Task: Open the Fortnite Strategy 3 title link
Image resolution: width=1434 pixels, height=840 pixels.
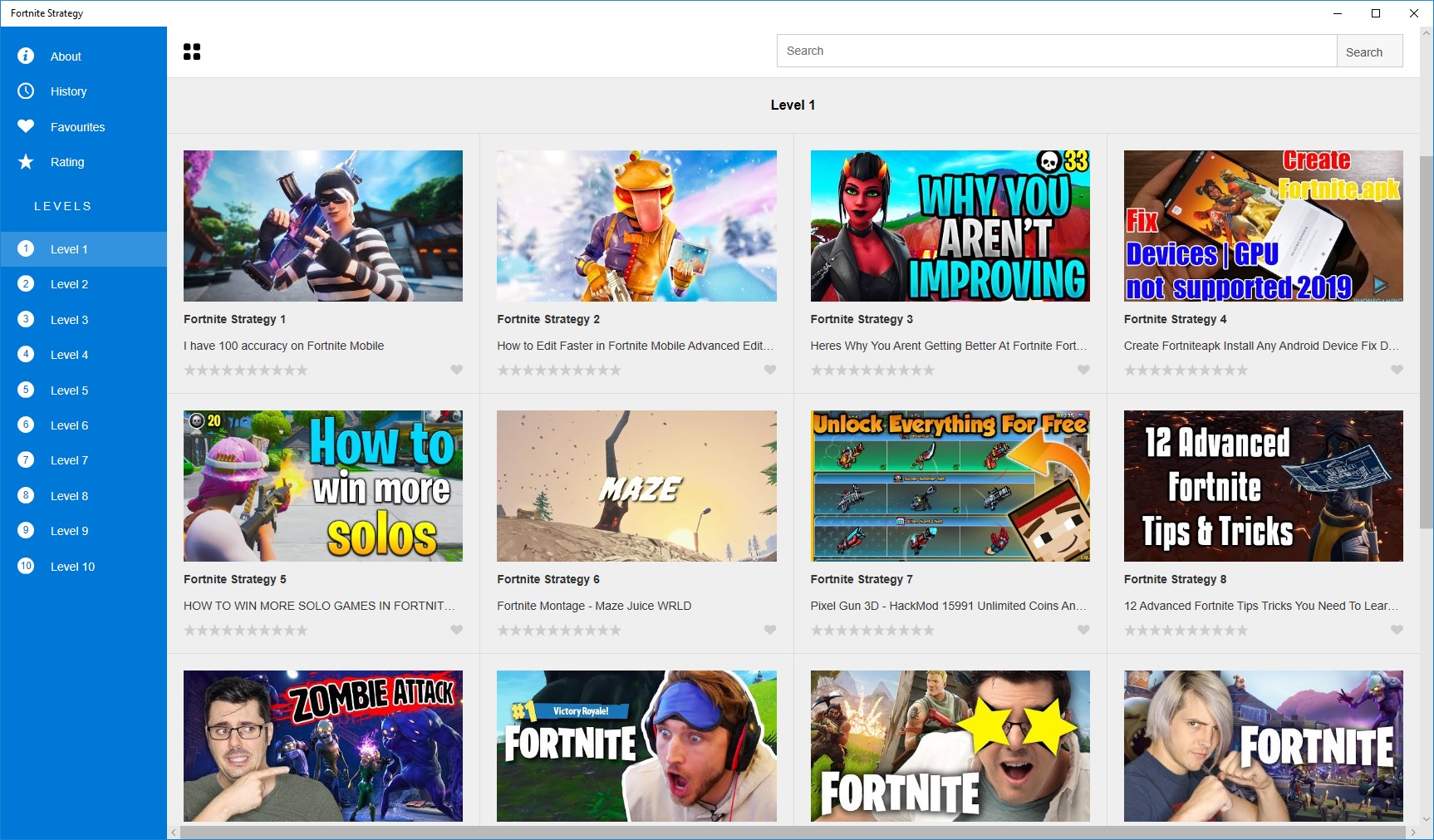Action: click(862, 319)
